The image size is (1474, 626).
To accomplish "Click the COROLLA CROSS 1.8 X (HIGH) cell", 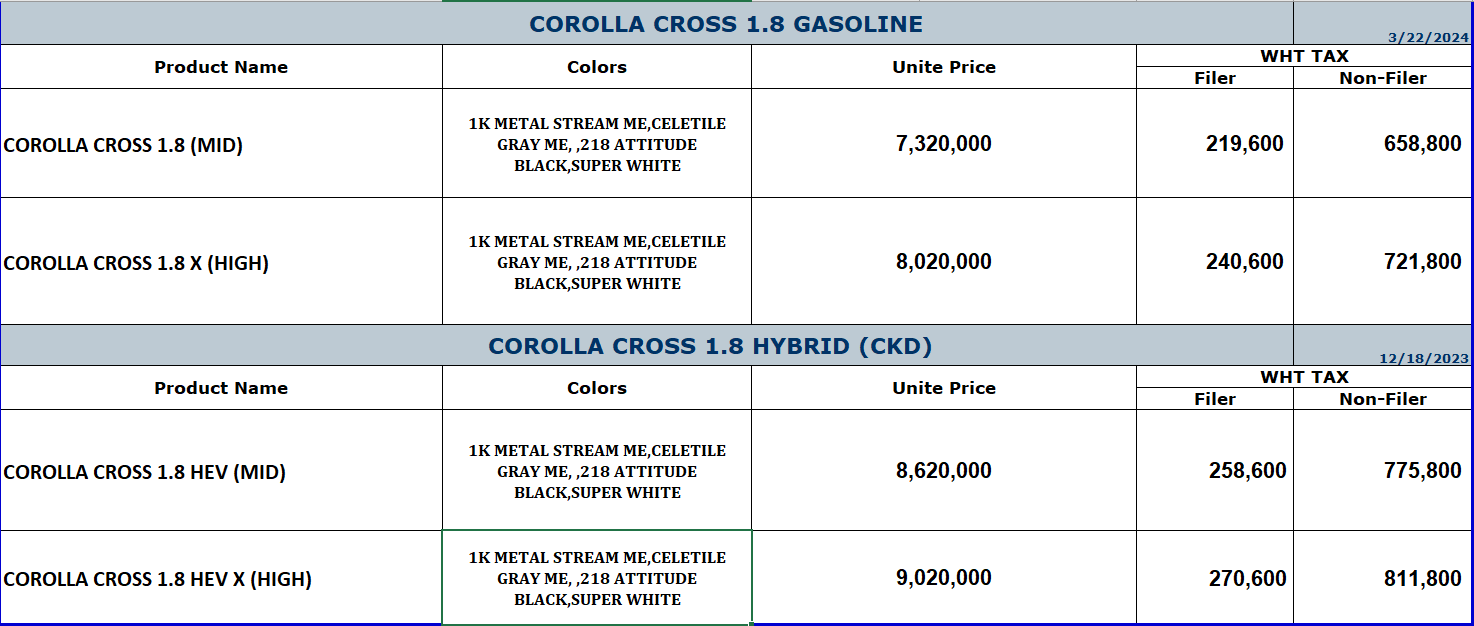I will [136, 263].
